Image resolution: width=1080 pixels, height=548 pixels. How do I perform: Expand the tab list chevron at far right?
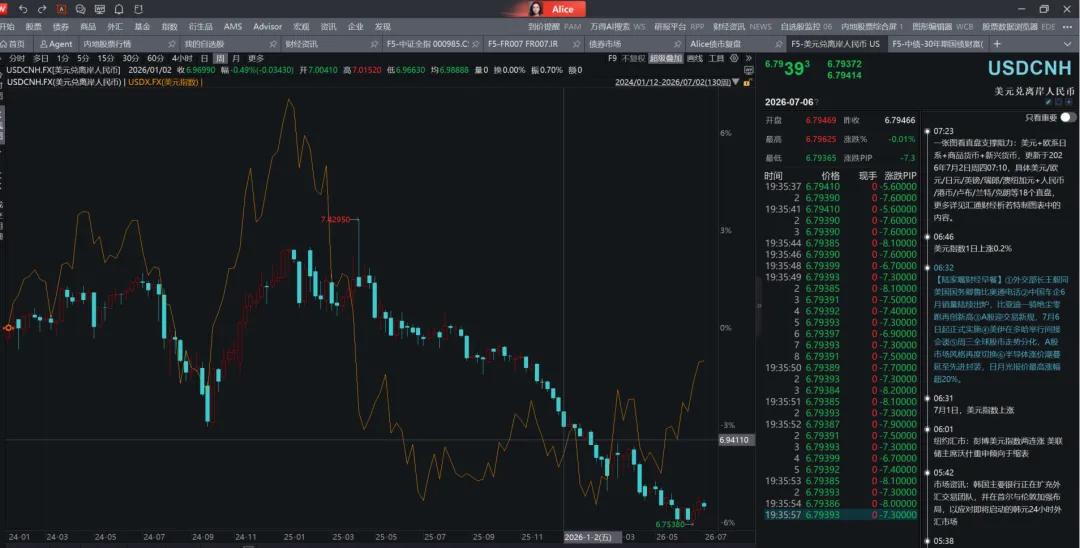(1068, 44)
